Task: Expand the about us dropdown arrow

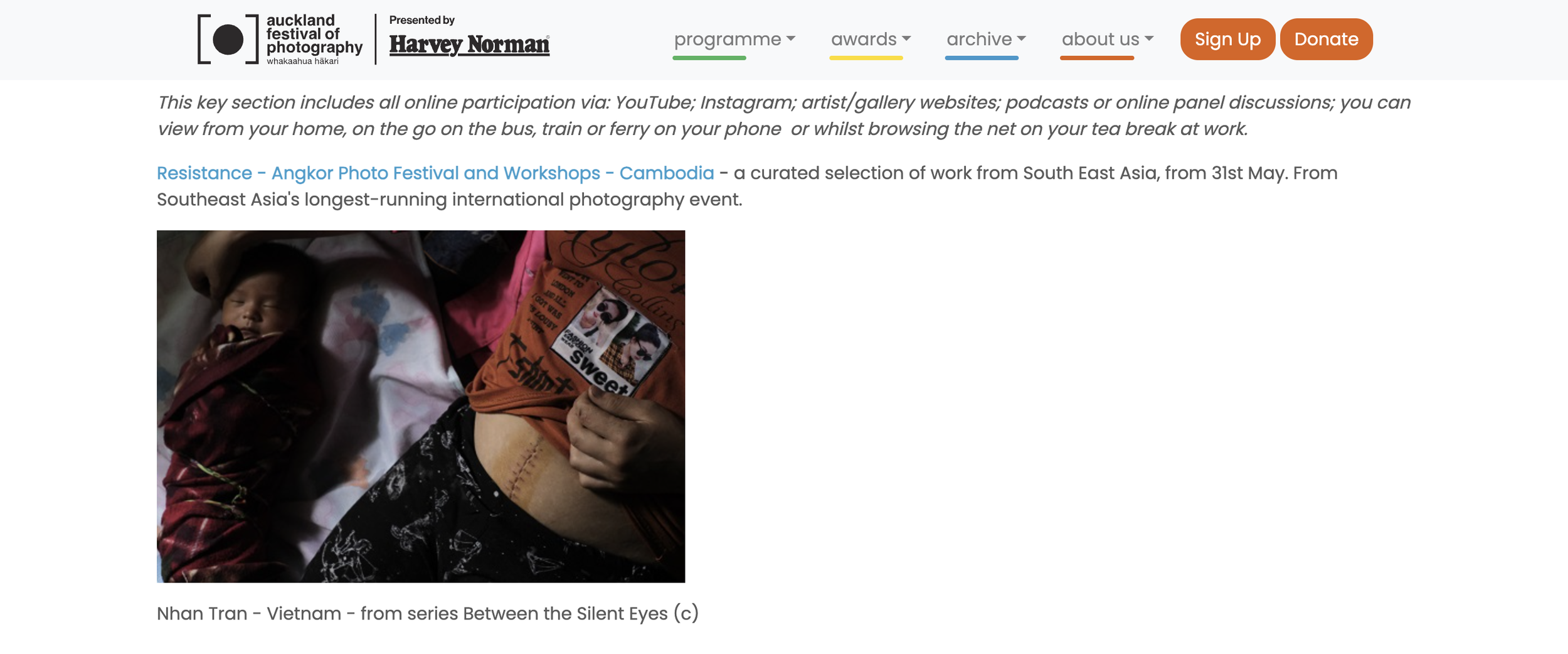Action: [x=1149, y=39]
